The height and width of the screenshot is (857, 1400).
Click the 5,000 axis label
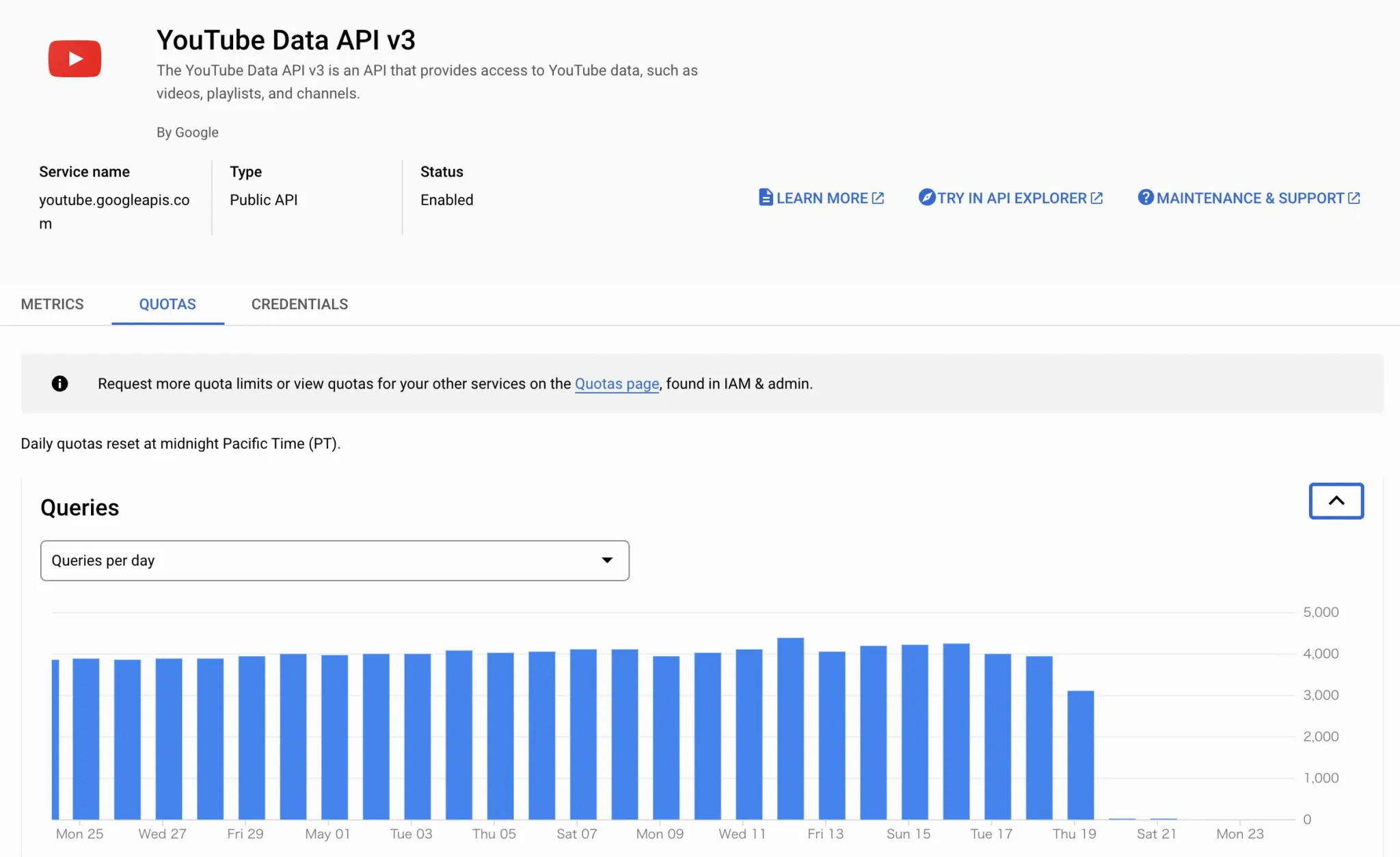[x=1321, y=612]
